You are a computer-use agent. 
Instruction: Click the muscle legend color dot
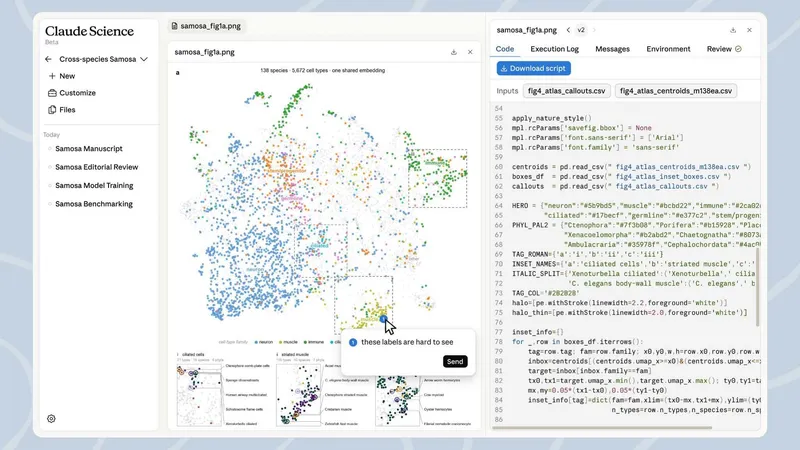pos(281,342)
